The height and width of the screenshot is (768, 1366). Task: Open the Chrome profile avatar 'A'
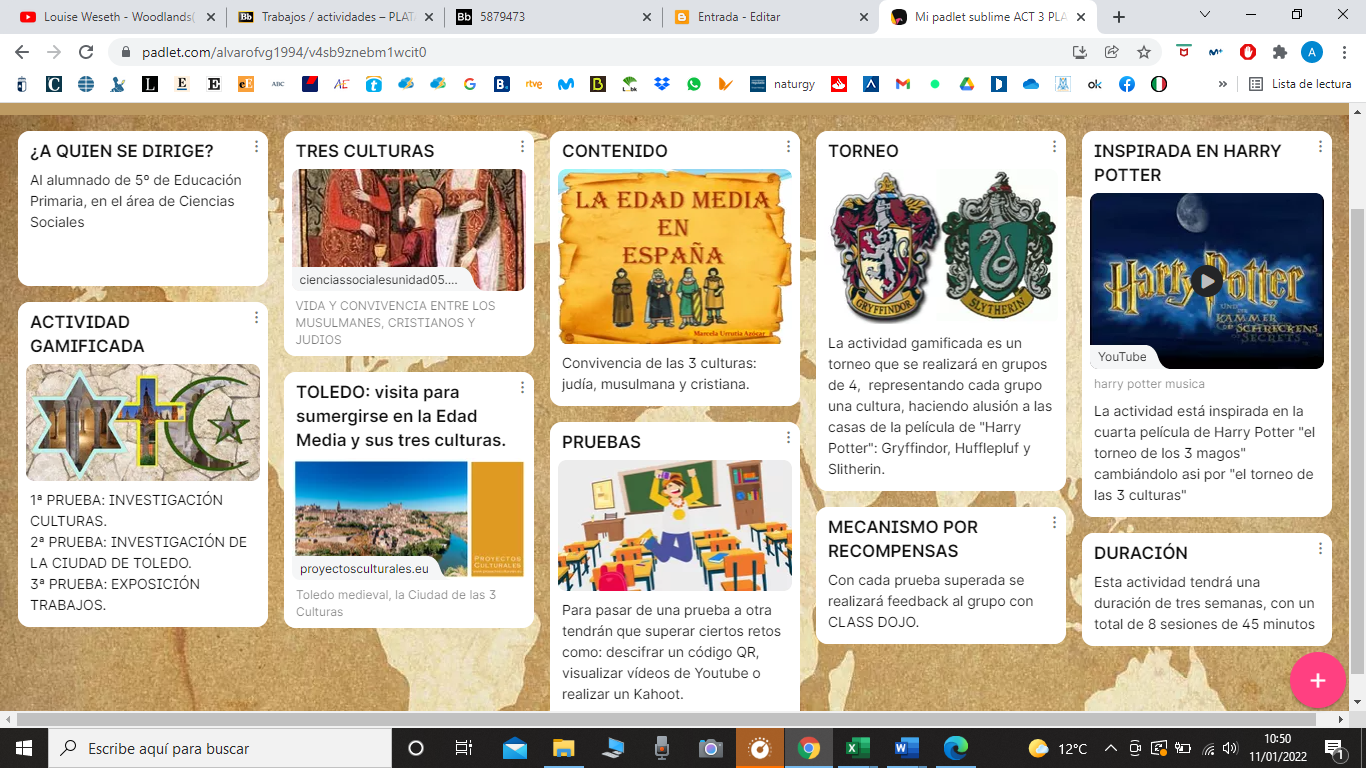click(x=1311, y=52)
